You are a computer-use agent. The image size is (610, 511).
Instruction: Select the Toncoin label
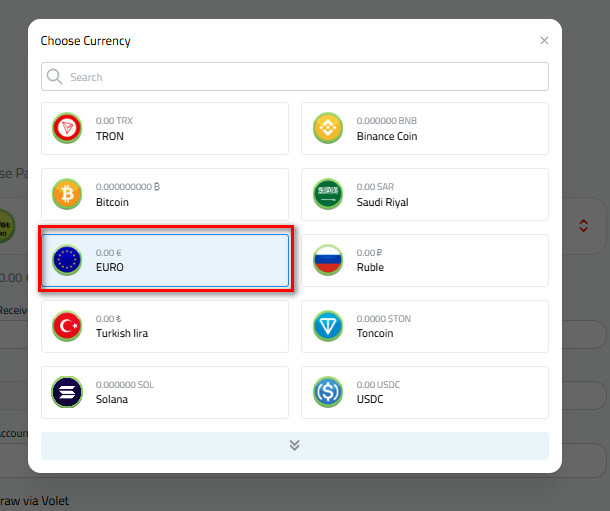375,333
